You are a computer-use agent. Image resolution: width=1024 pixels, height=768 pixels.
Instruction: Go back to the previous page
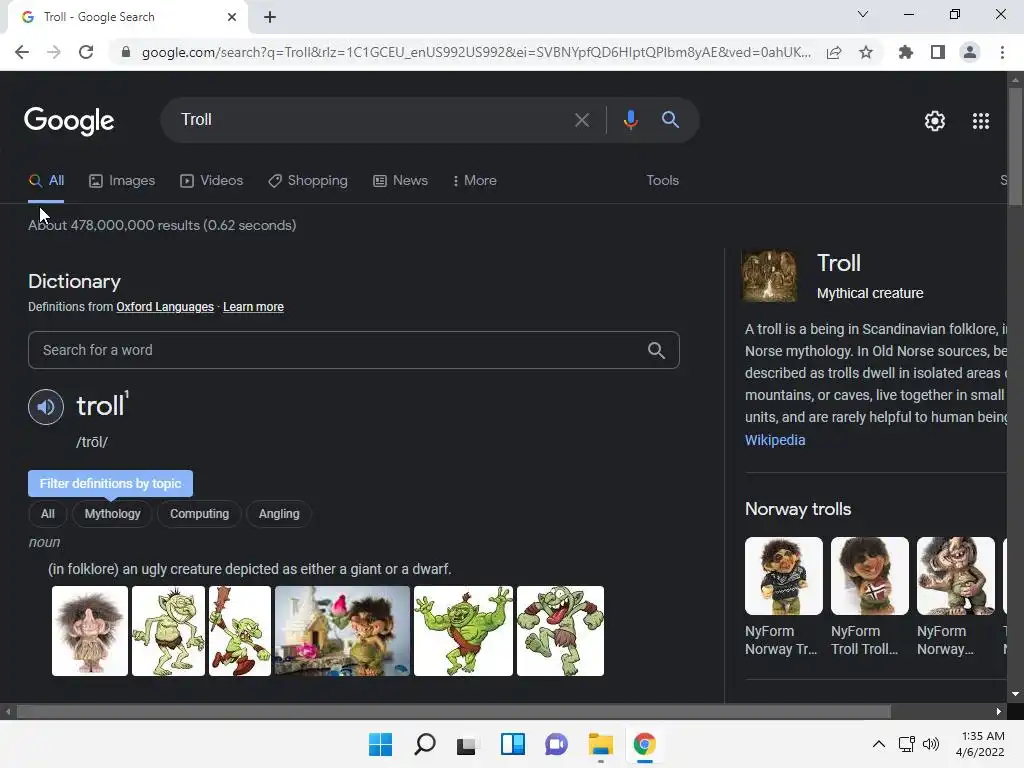[x=22, y=52]
